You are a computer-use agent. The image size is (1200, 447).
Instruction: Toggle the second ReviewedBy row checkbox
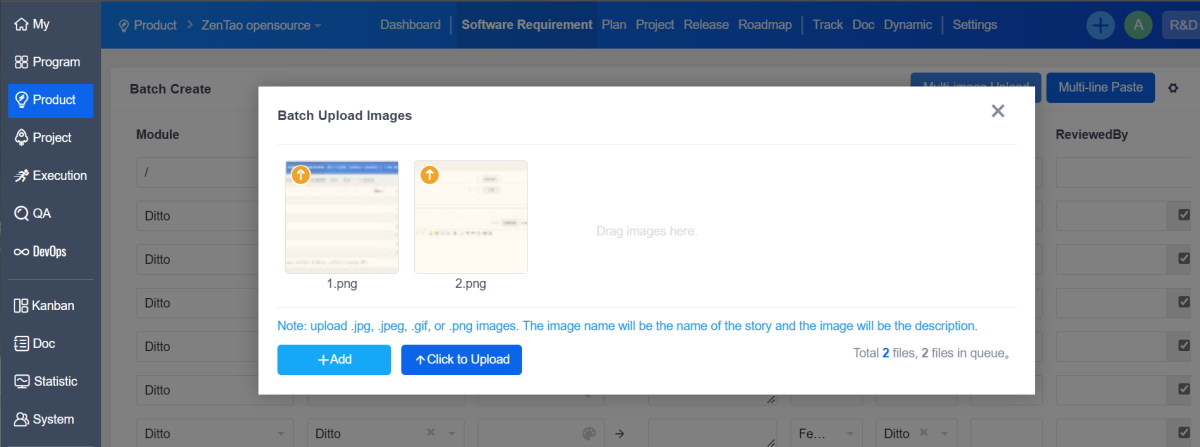(1184, 257)
